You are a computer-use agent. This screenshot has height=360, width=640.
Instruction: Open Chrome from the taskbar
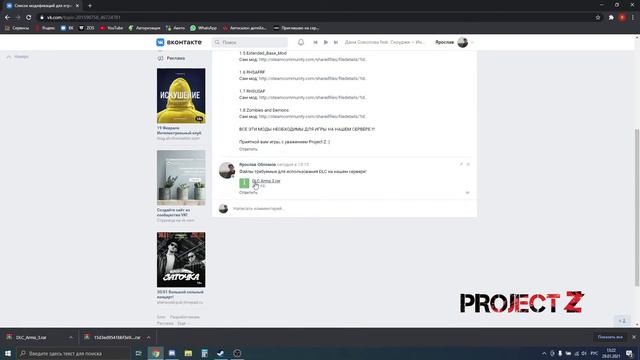coord(156,353)
